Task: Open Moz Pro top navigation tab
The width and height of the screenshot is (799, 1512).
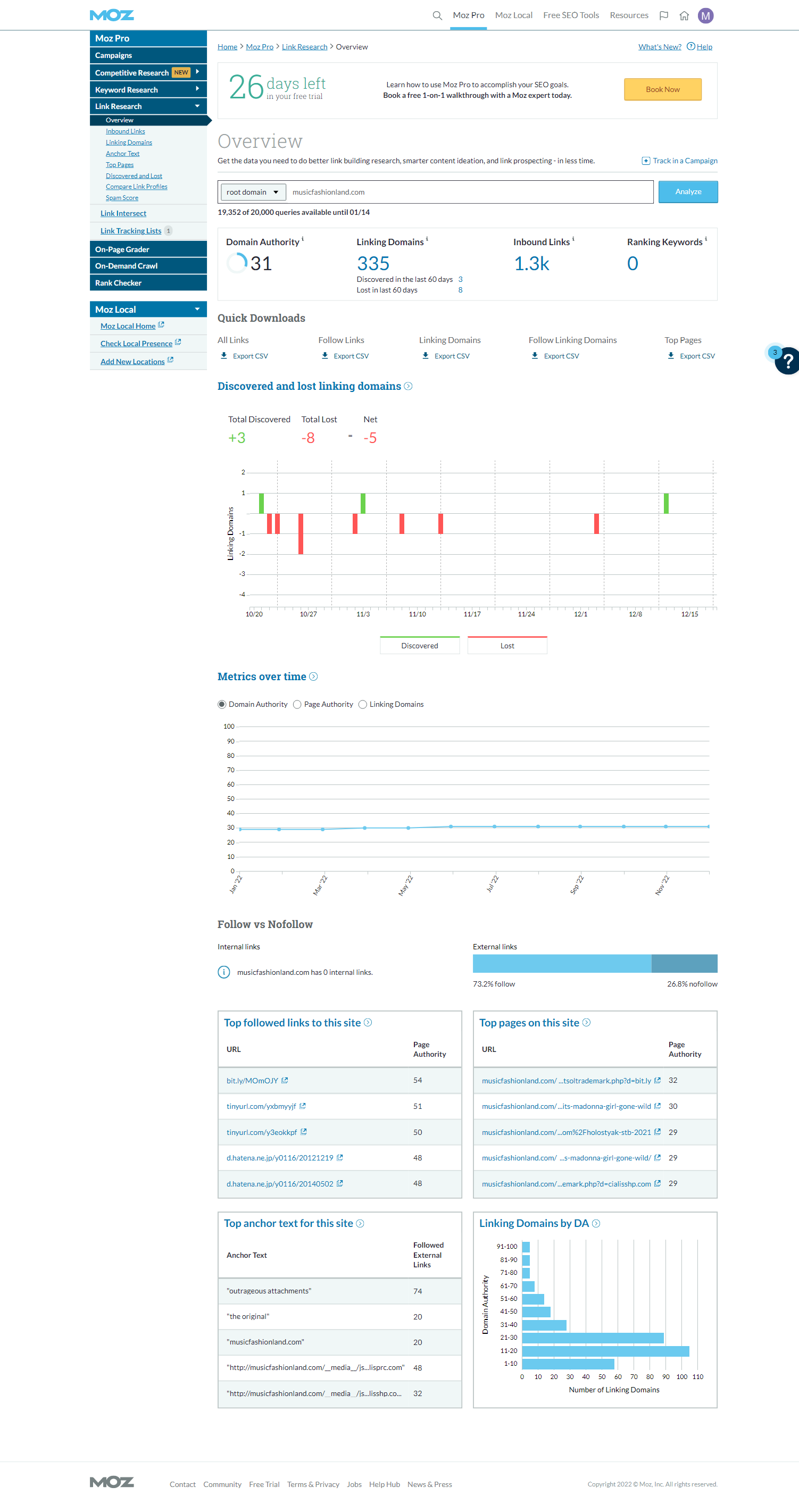Action: (469, 15)
